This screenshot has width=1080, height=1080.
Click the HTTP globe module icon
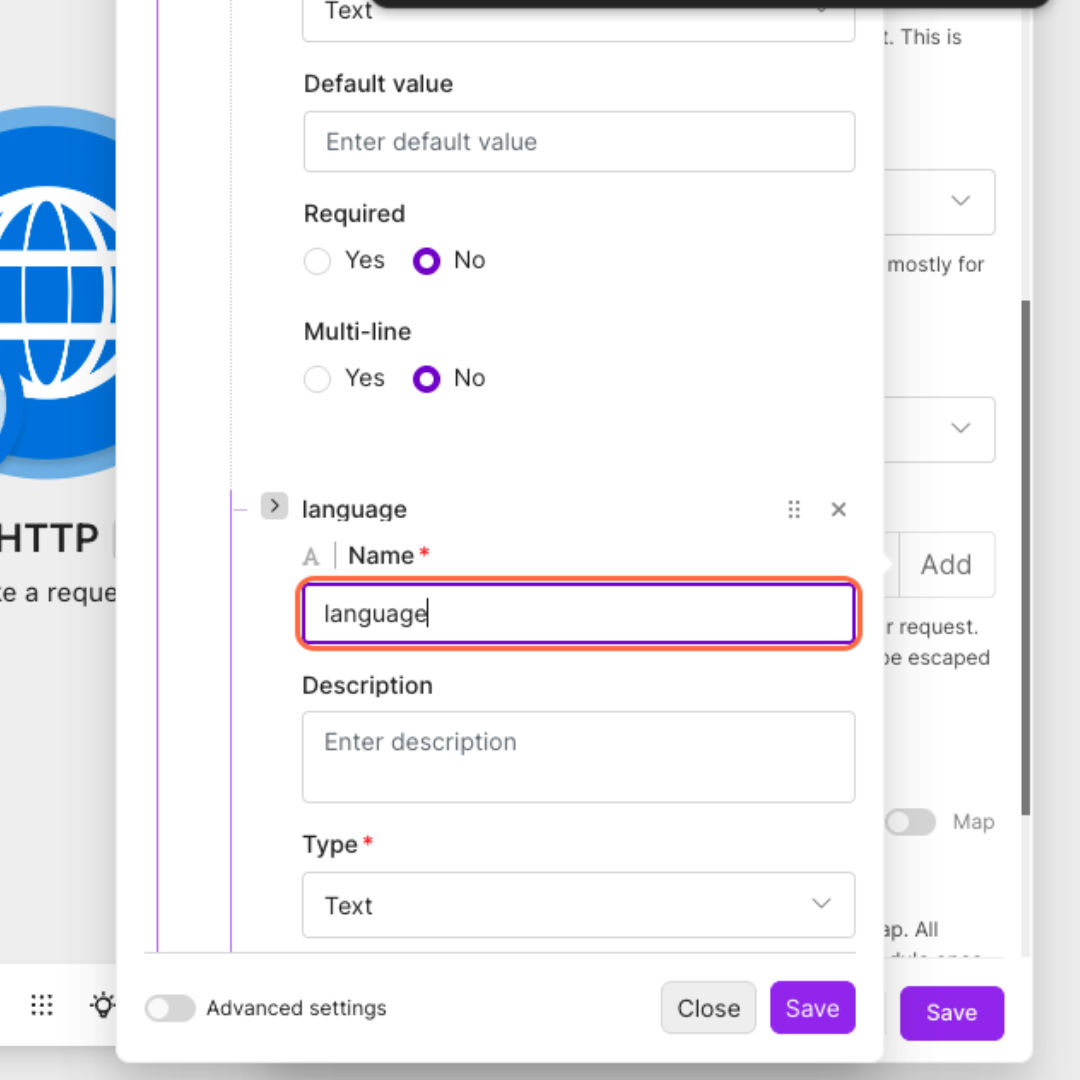click(x=58, y=293)
